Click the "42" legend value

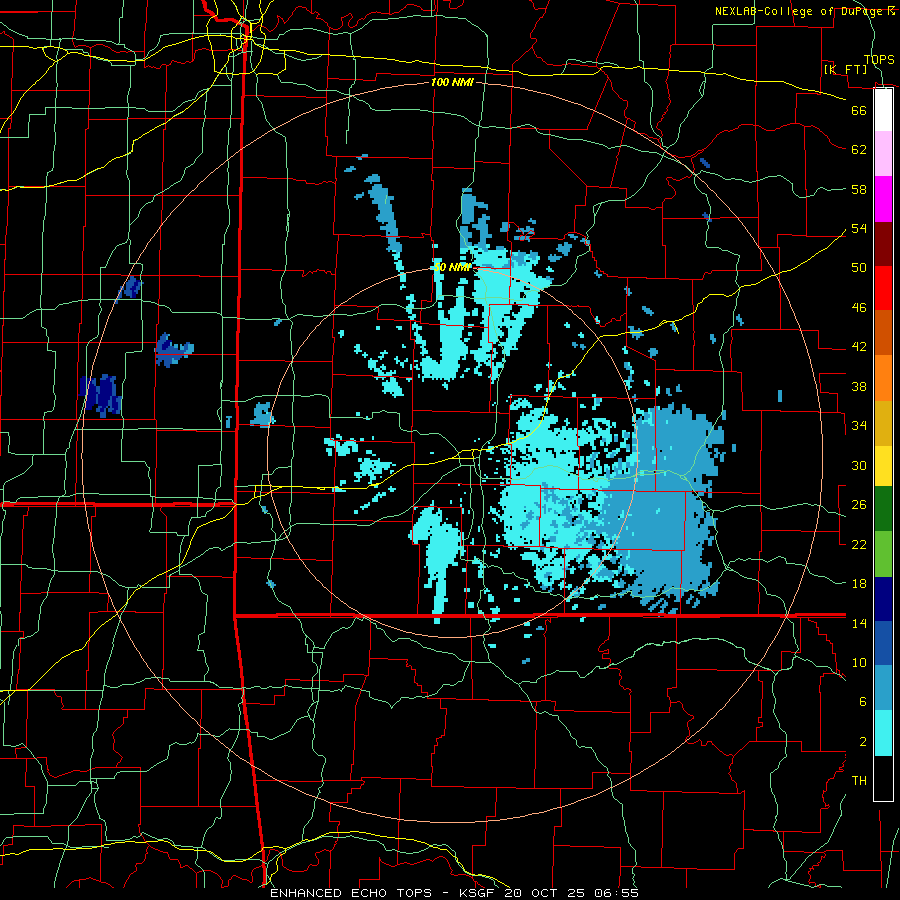tap(859, 347)
